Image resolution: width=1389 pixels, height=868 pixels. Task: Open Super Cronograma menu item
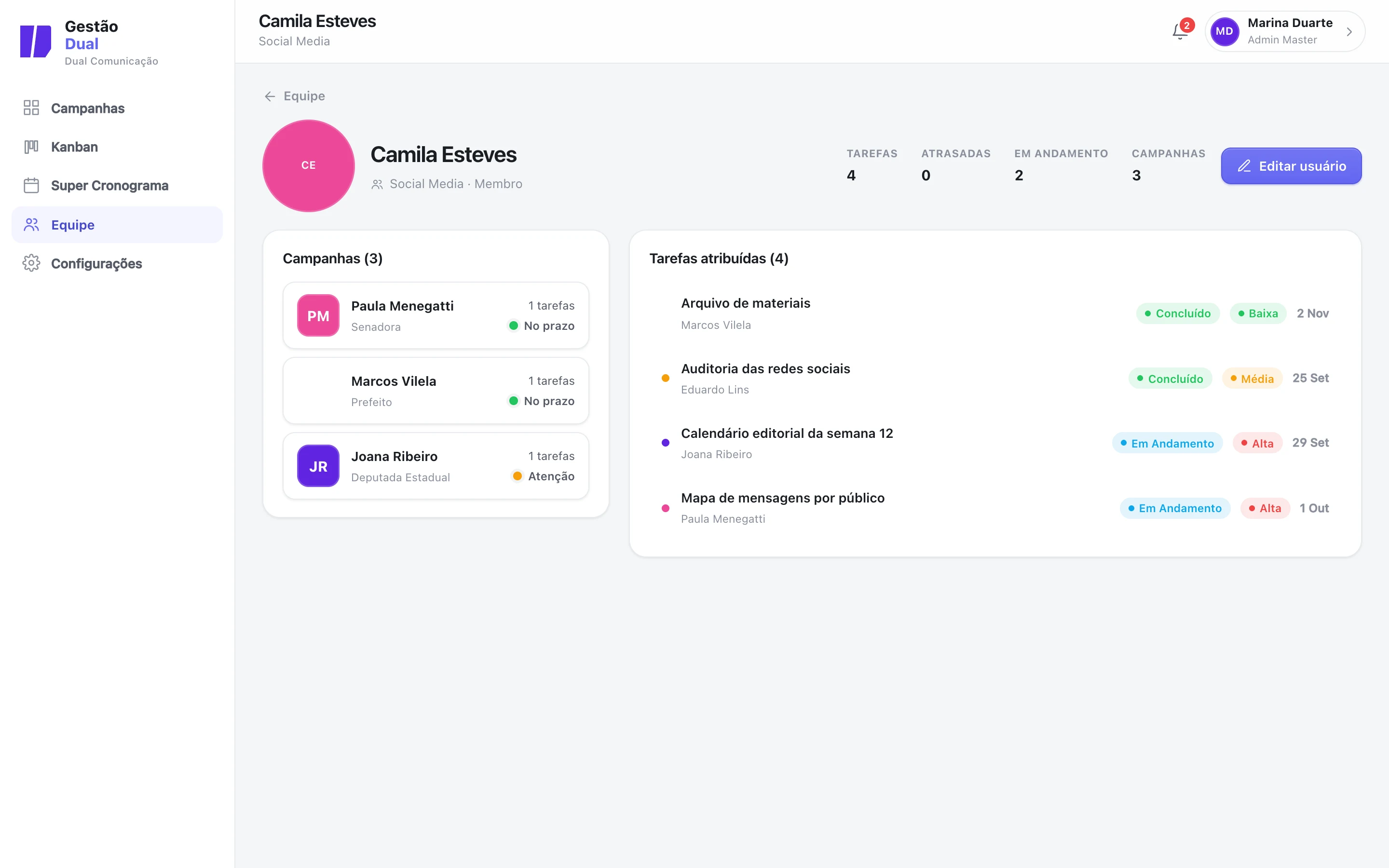tap(117, 186)
